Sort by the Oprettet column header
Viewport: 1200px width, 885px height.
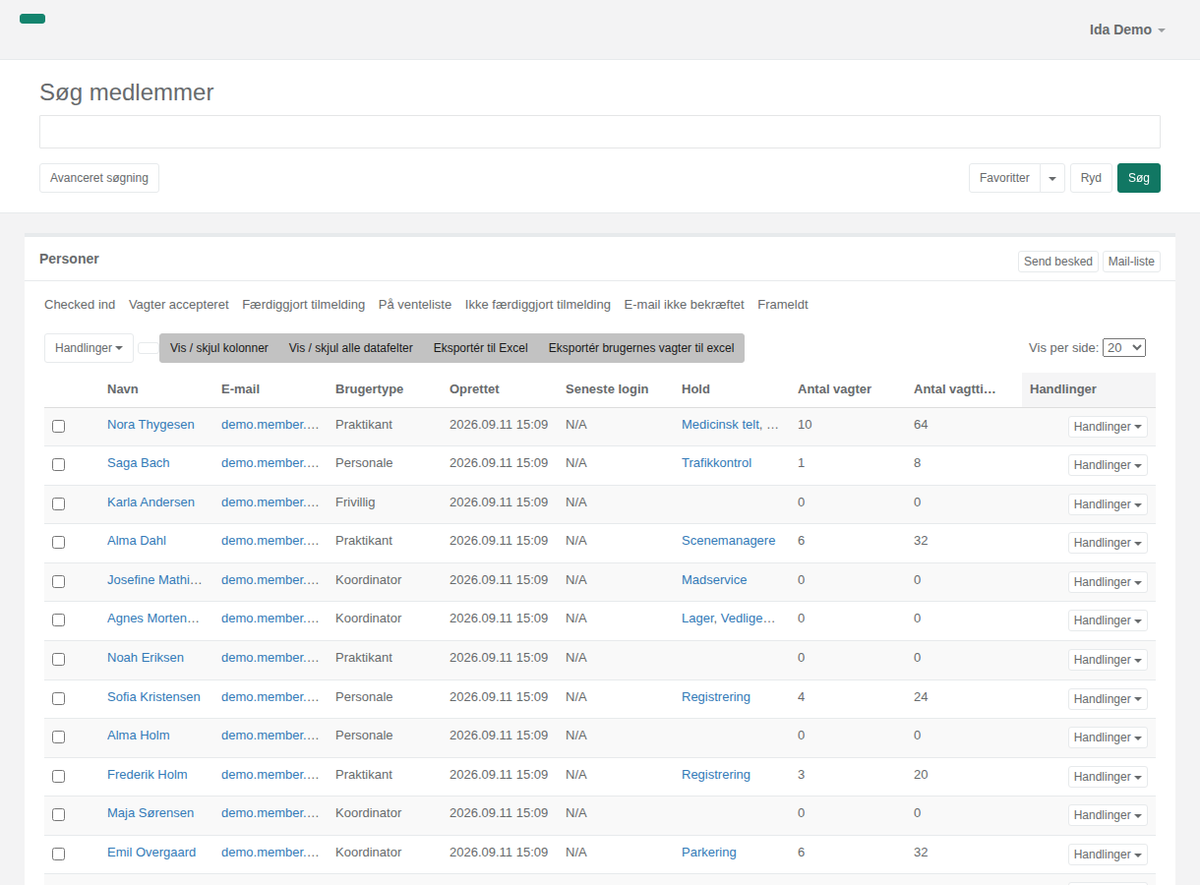pos(474,389)
